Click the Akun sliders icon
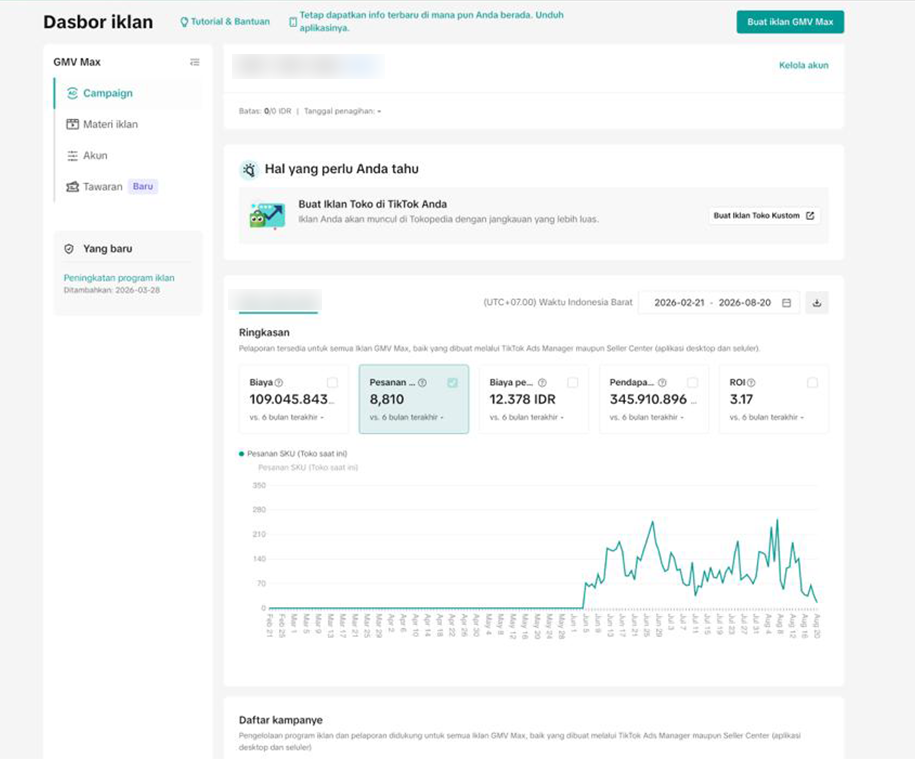This screenshot has height=759, width=915. pos(72,156)
